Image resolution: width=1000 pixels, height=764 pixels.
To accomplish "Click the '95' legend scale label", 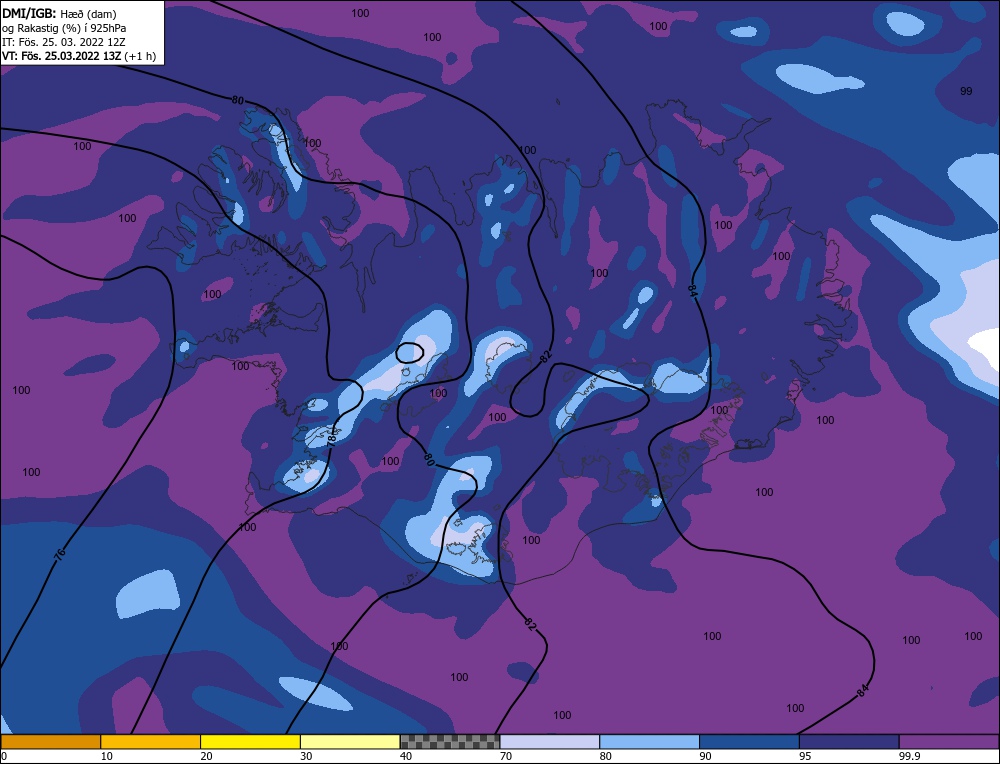I will tap(805, 756).
